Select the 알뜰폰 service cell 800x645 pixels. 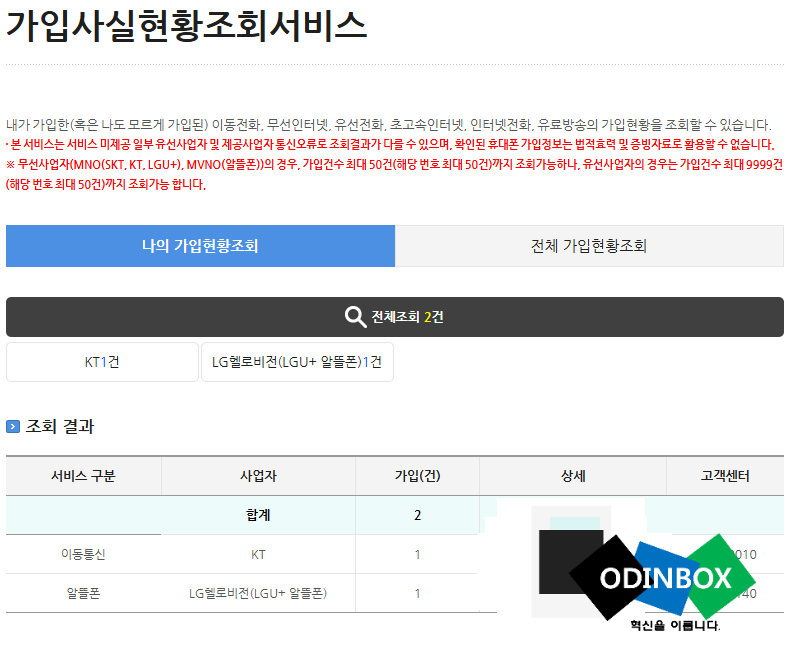click(x=84, y=593)
